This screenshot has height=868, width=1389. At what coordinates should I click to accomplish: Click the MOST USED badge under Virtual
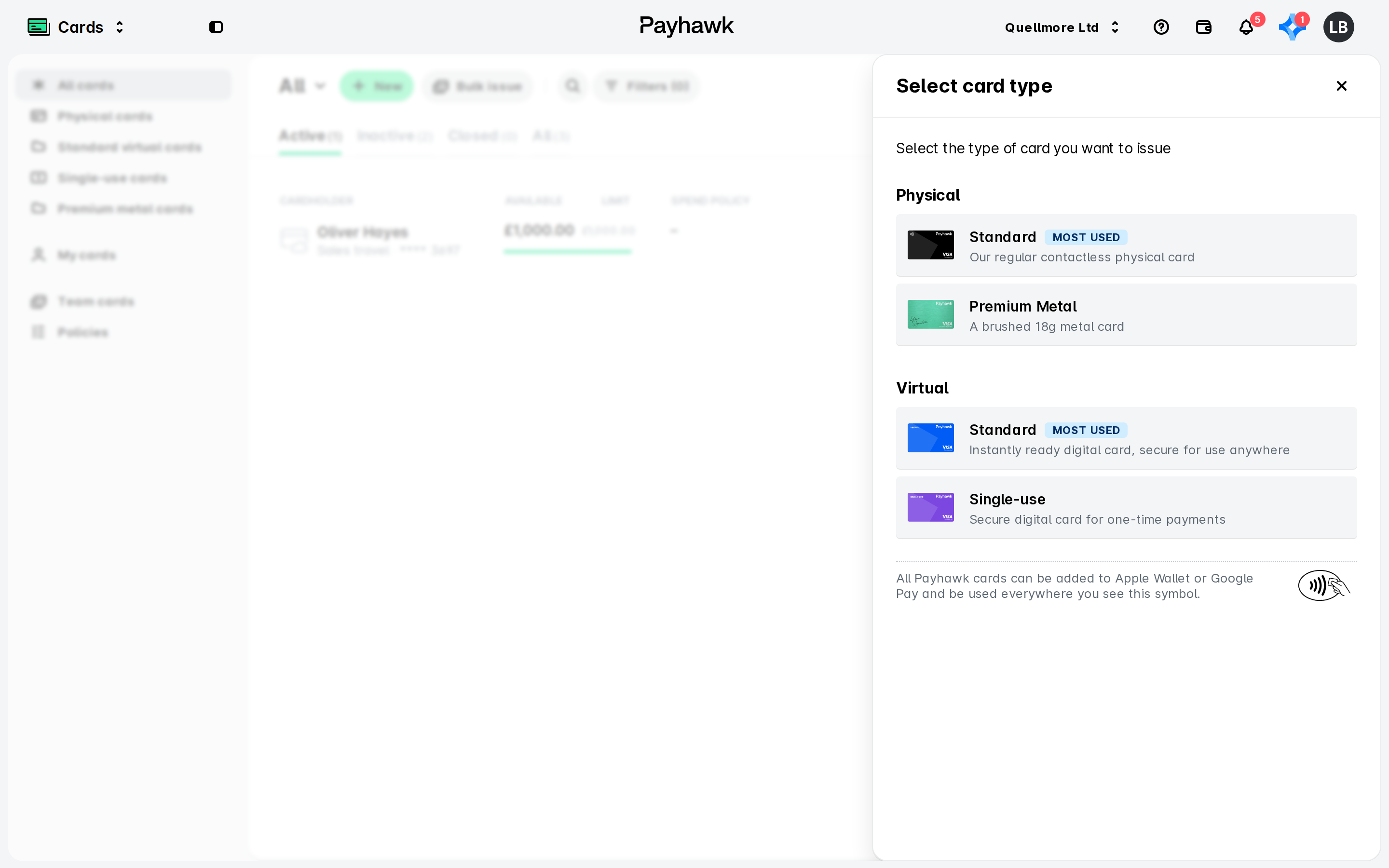click(x=1086, y=430)
